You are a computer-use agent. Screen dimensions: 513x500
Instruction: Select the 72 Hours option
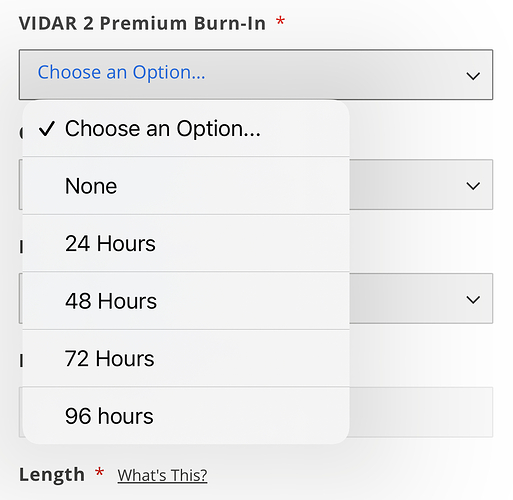[x=186, y=358]
